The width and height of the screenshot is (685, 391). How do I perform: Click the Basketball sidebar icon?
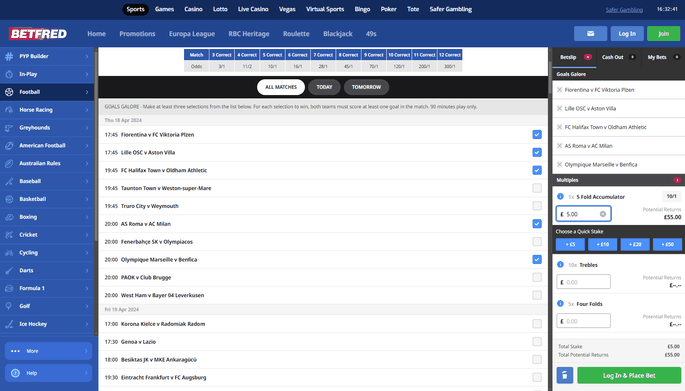[x=9, y=199]
